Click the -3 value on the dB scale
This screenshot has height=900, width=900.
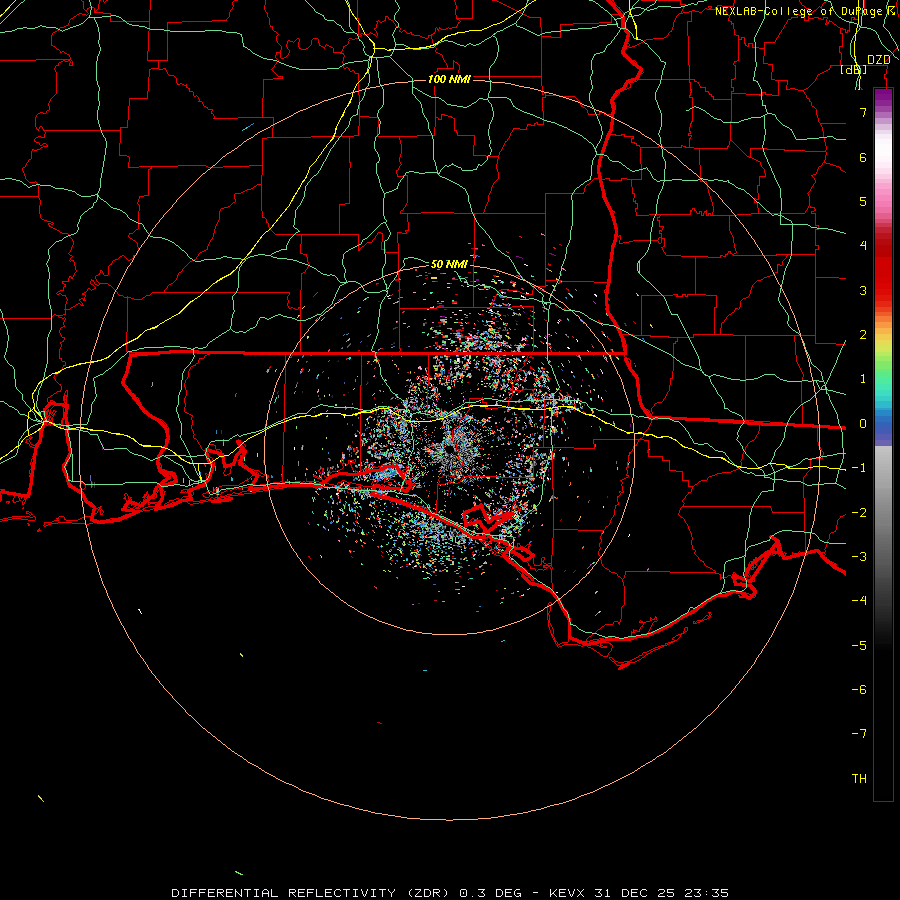pyautogui.click(x=859, y=556)
